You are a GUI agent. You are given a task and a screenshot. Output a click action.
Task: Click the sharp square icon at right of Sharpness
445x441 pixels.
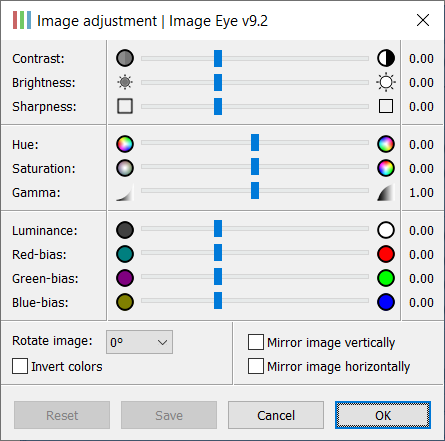[x=386, y=106]
